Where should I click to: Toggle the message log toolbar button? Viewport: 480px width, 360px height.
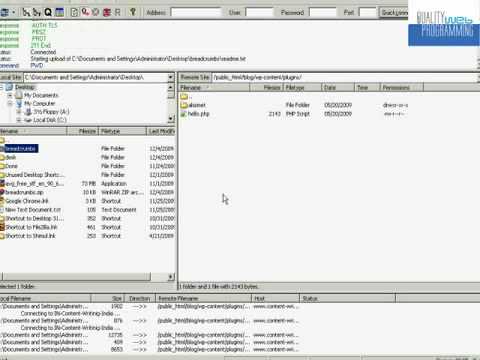(59, 12)
